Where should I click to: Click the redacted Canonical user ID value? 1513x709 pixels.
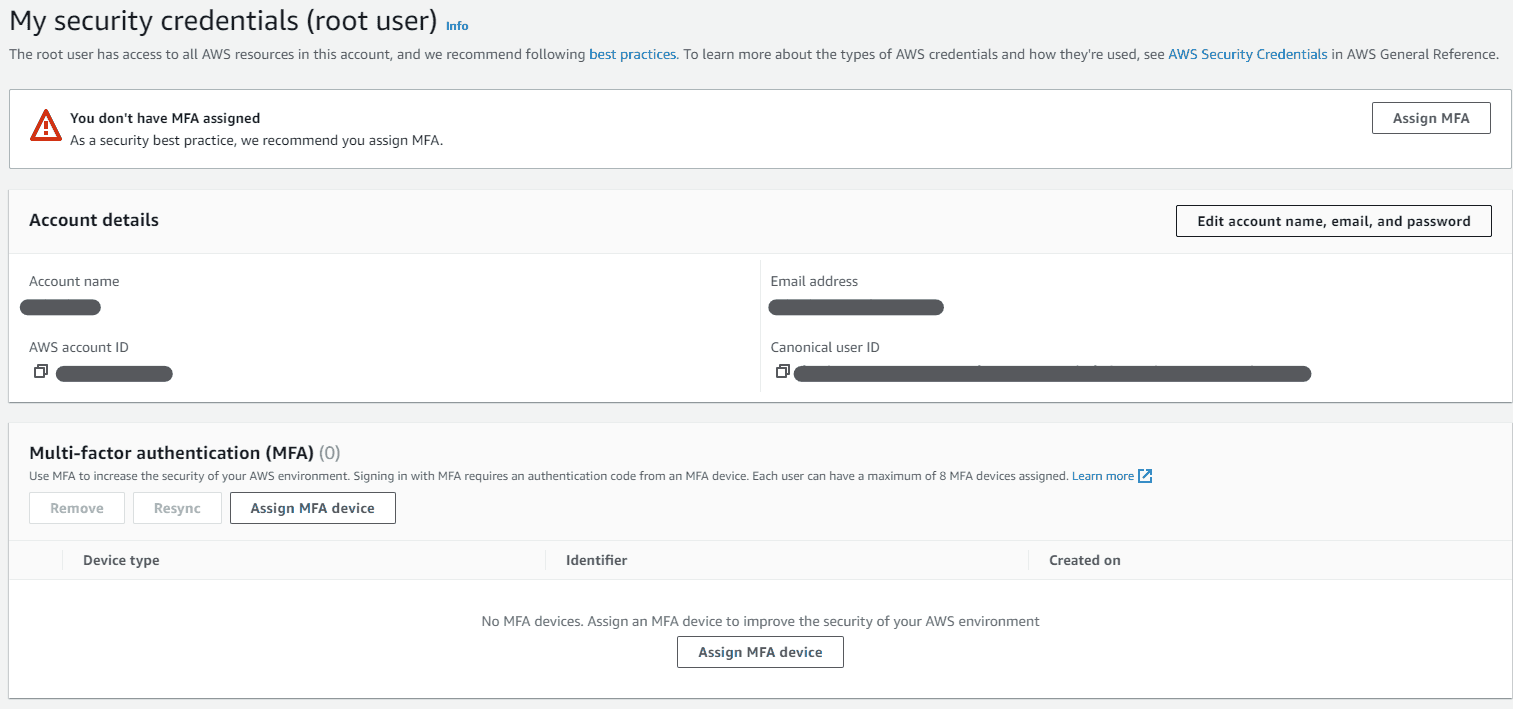click(1050, 374)
